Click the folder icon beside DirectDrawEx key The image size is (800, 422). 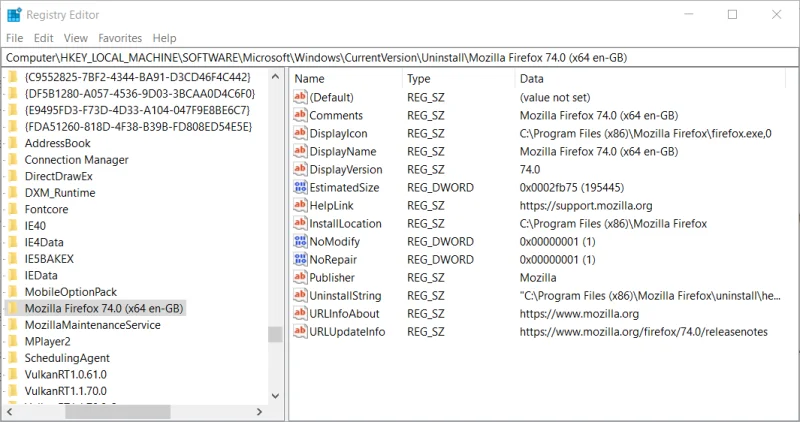coord(13,176)
